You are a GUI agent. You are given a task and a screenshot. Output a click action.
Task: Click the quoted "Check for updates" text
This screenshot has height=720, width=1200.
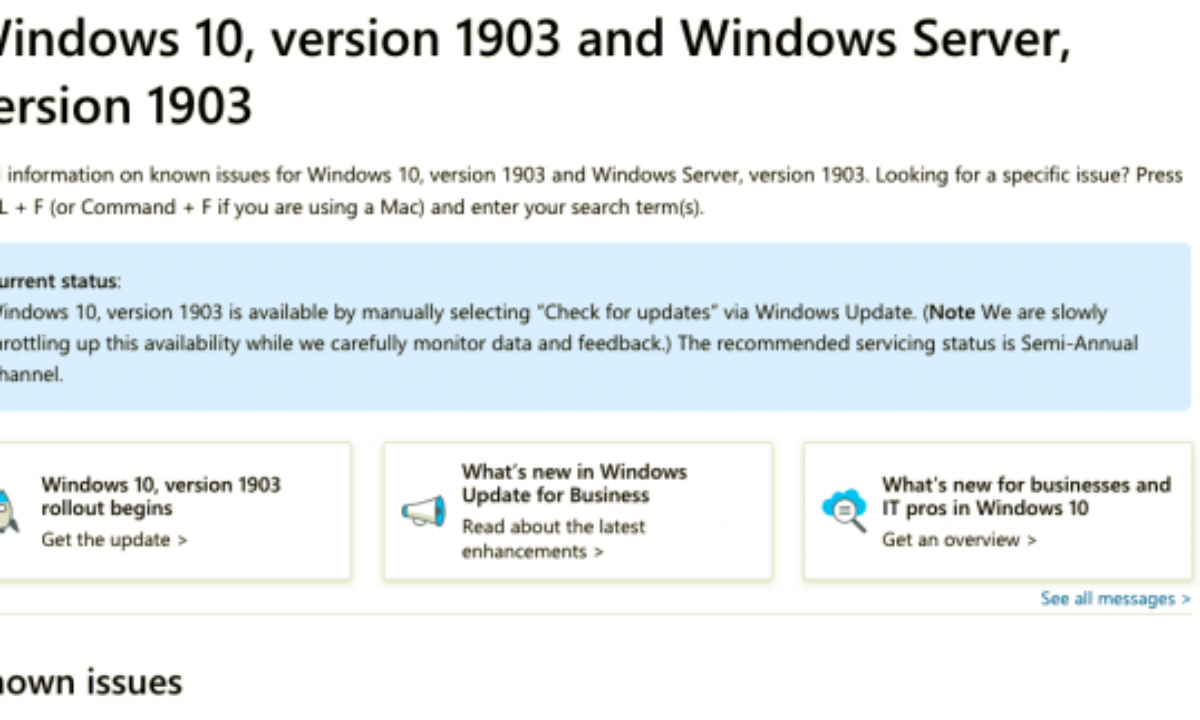click(x=628, y=312)
